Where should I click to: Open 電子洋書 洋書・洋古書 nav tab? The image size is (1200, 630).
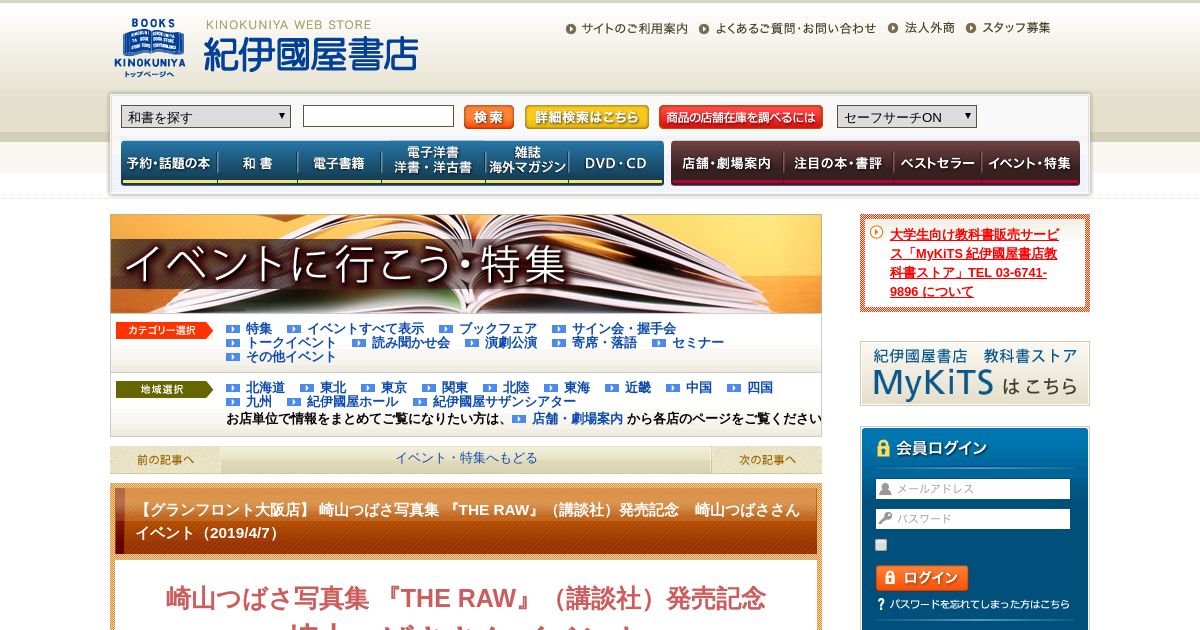(x=433, y=163)
